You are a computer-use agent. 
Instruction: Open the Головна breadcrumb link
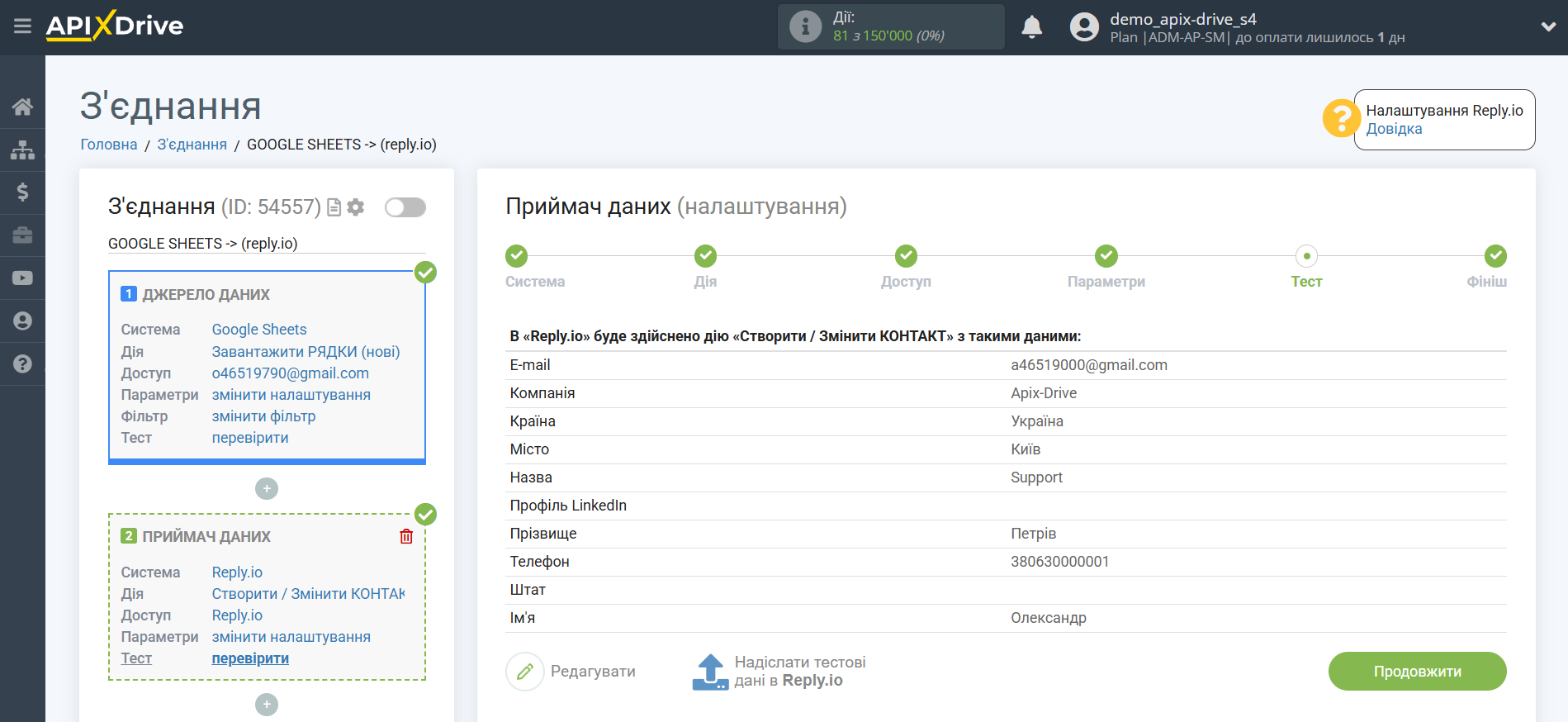[x=109, y=145]
